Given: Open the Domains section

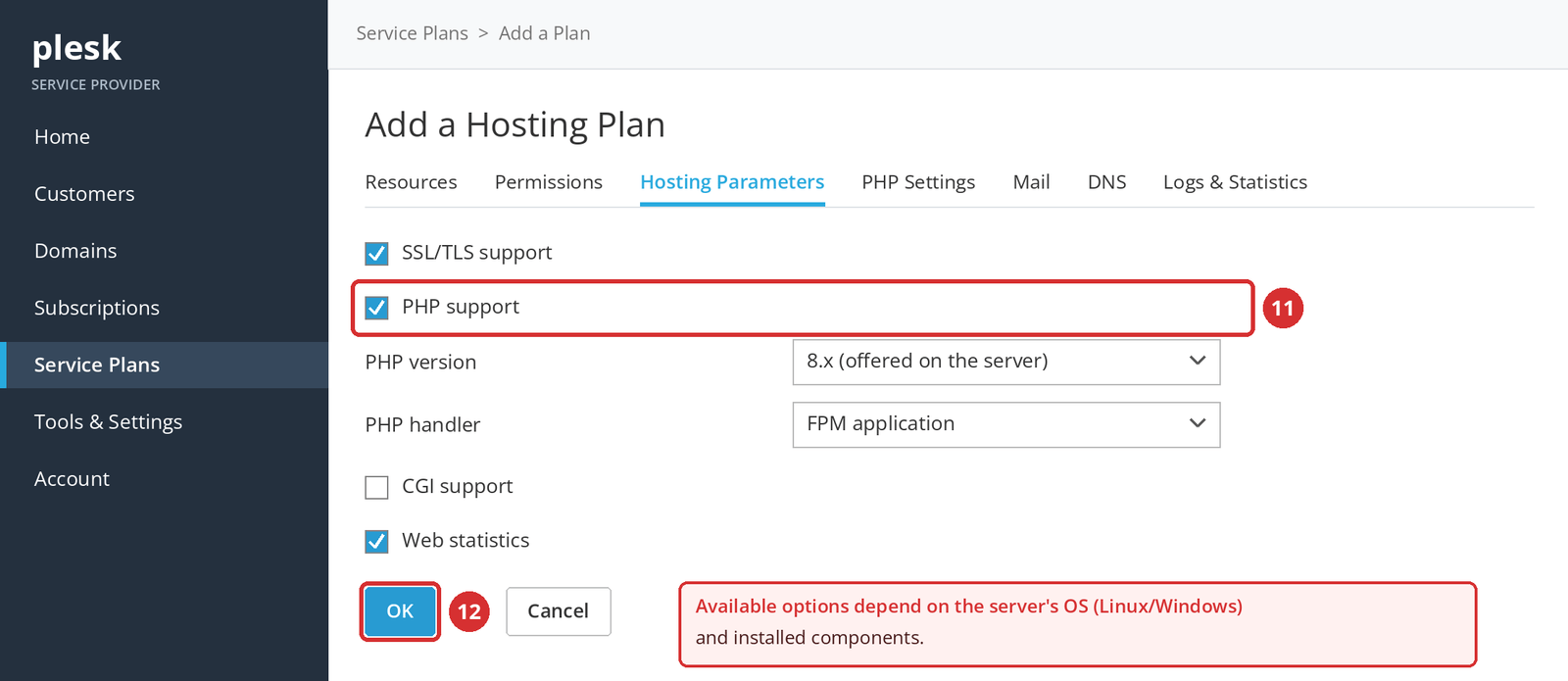Looking at the screenshot, I should (x=75, y=251).
